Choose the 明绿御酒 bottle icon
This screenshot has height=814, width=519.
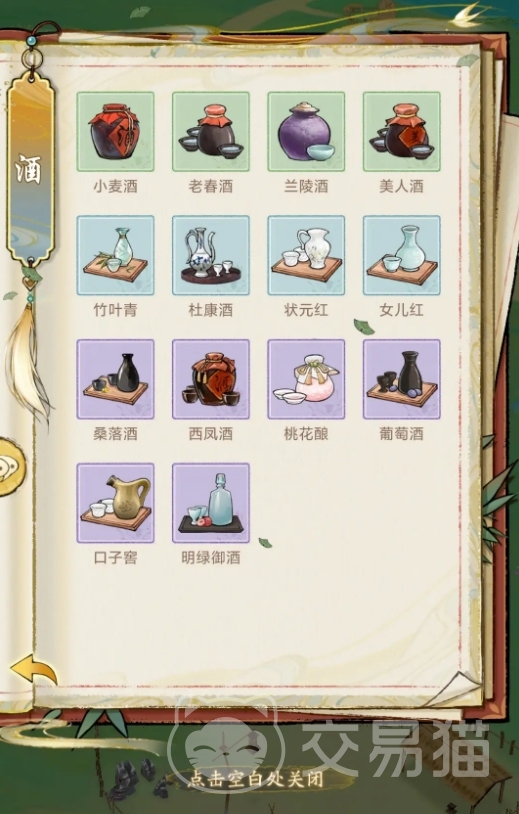tap(211, 503)
